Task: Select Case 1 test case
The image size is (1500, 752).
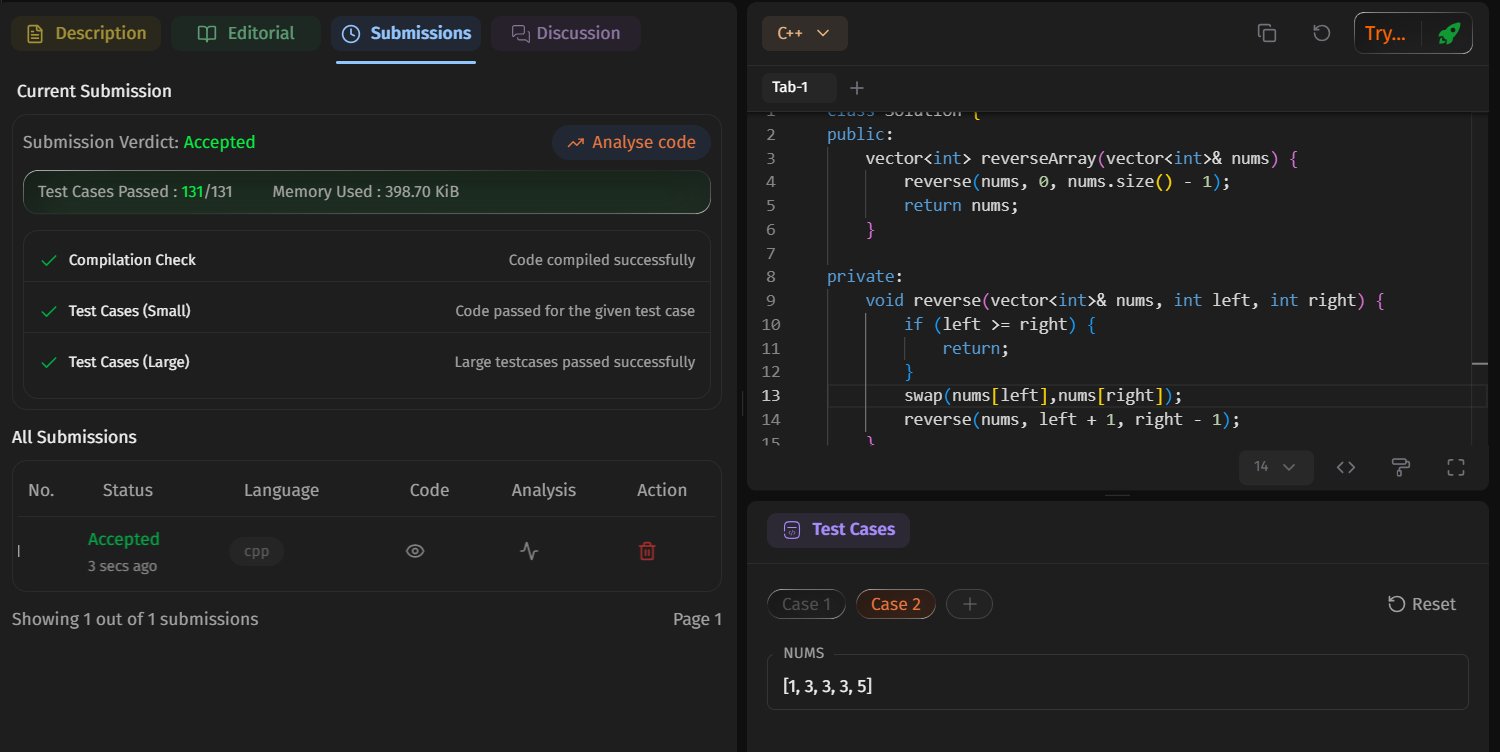Action: pos(806,604)
